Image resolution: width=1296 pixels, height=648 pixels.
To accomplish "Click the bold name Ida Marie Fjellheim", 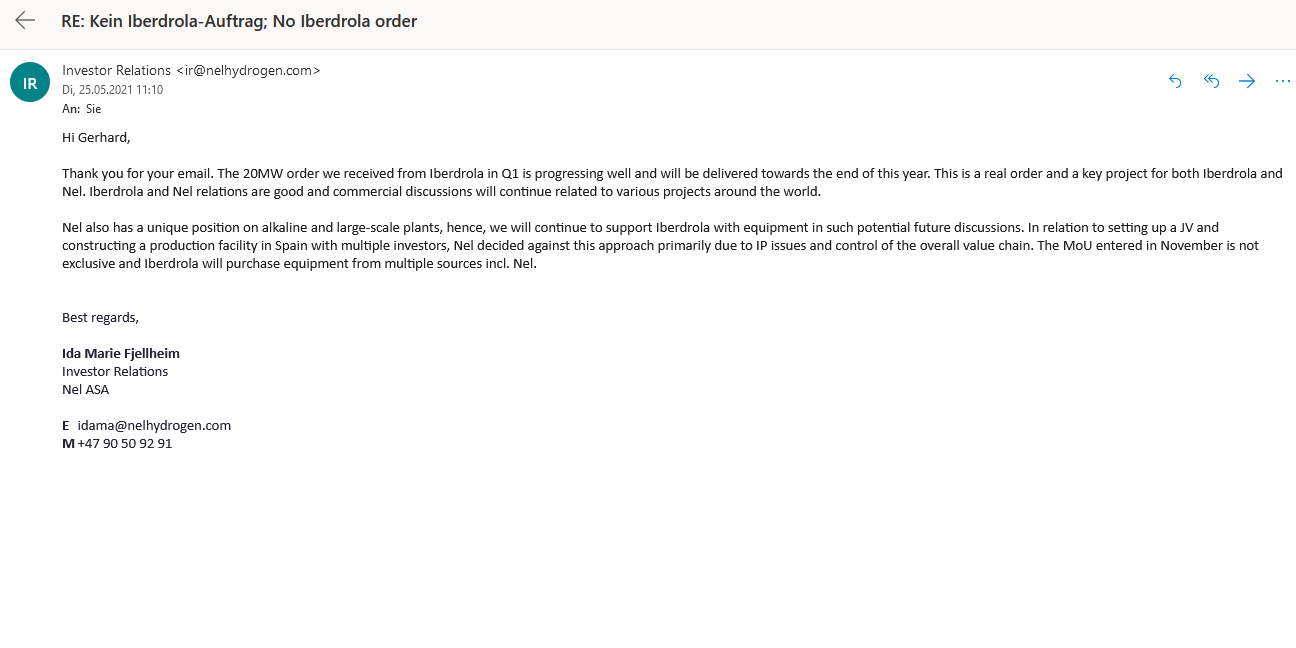I will click(x=121, y=353).
